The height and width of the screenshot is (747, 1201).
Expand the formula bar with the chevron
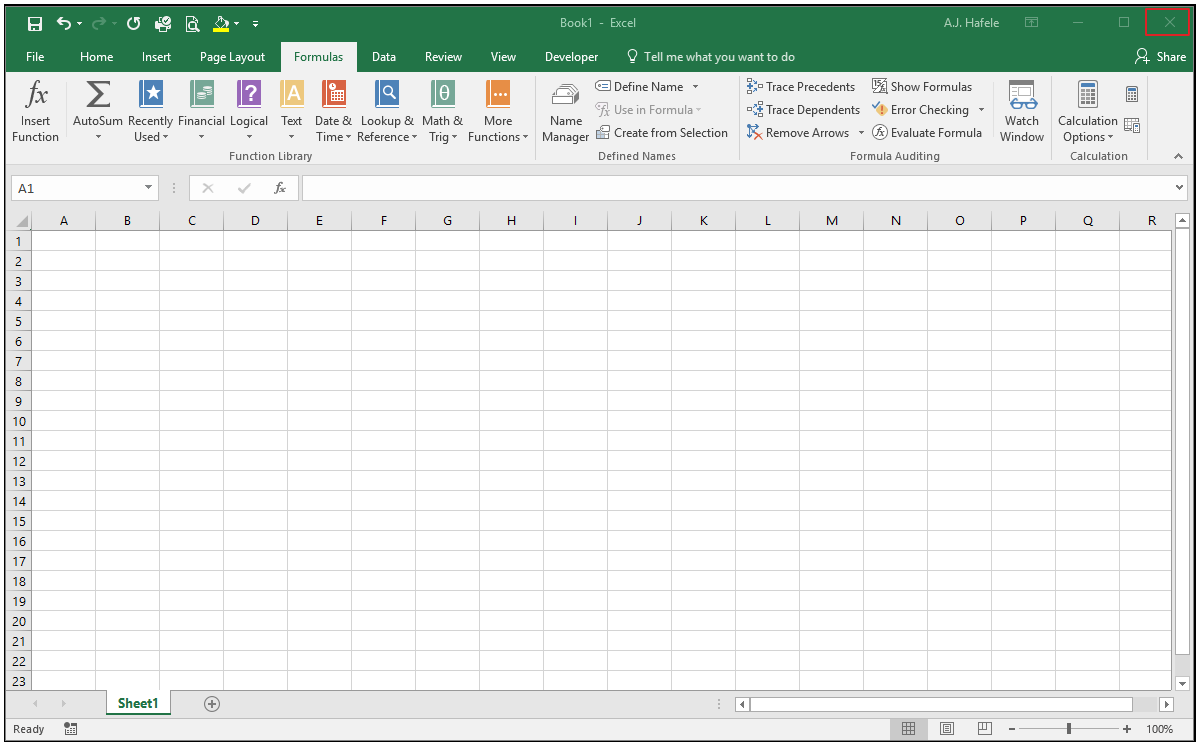pos(1181,188)
